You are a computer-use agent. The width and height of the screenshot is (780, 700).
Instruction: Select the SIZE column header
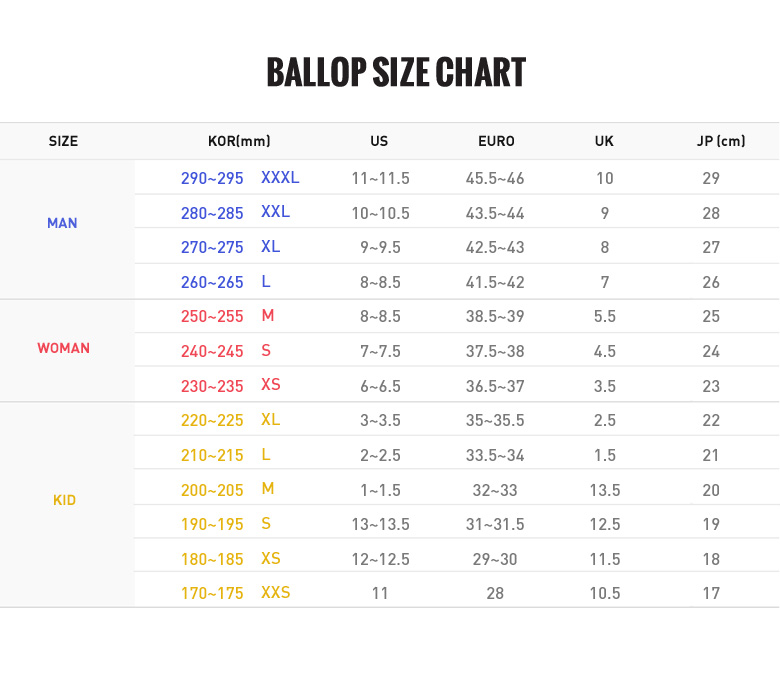click(63, 142)
